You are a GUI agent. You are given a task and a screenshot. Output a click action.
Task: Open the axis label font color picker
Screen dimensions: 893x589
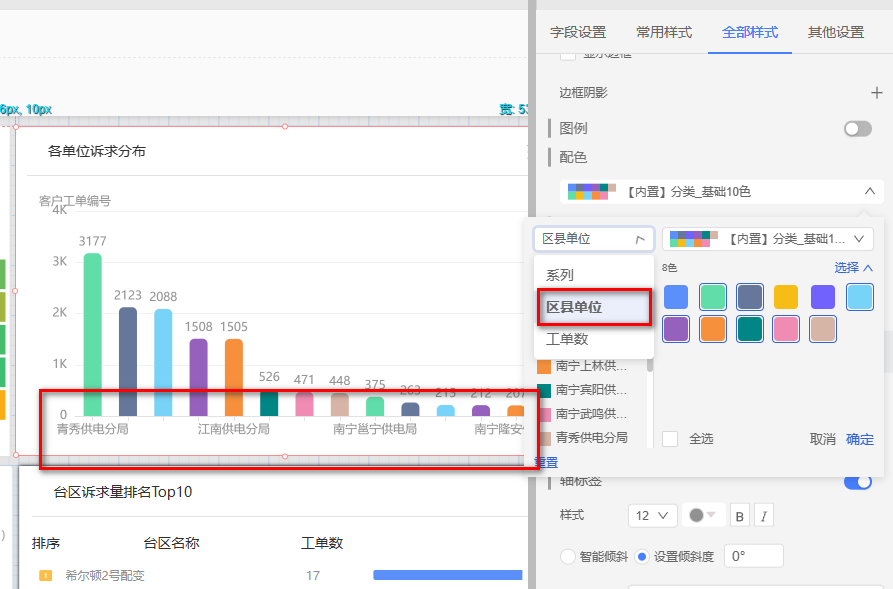[x=702, y=516]
